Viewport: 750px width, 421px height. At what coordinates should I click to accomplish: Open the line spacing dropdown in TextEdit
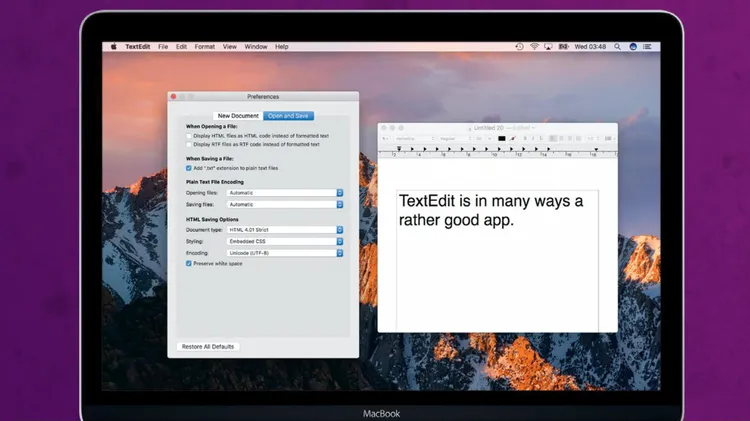click(593, 139)
